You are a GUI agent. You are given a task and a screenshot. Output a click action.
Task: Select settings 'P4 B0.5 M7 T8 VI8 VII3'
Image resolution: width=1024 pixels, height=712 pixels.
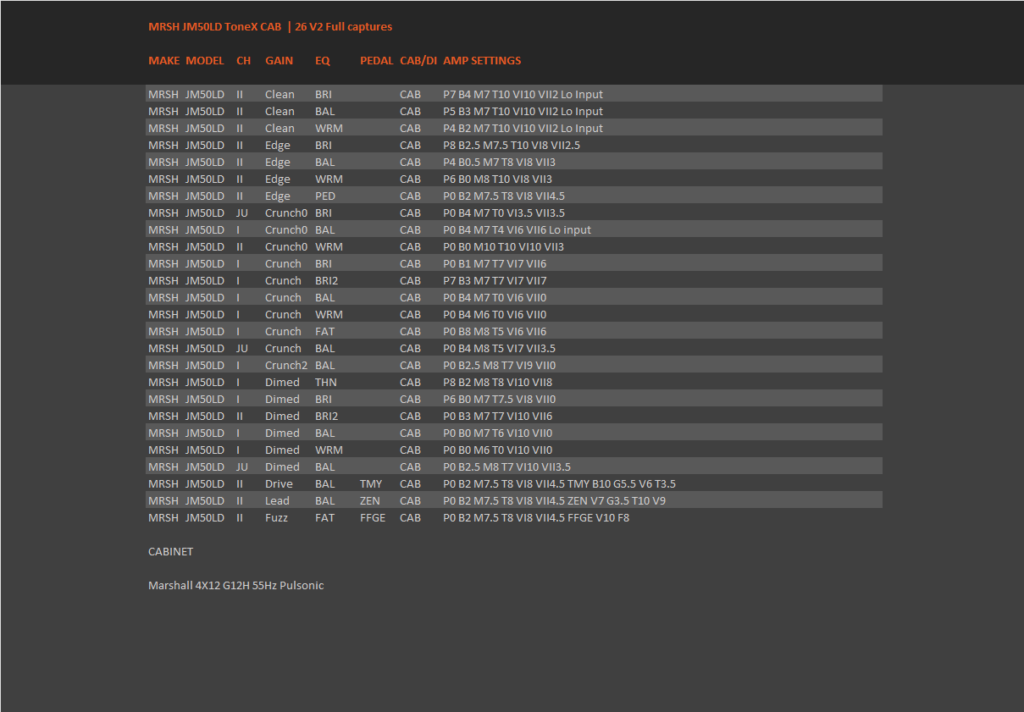(499, 163)
